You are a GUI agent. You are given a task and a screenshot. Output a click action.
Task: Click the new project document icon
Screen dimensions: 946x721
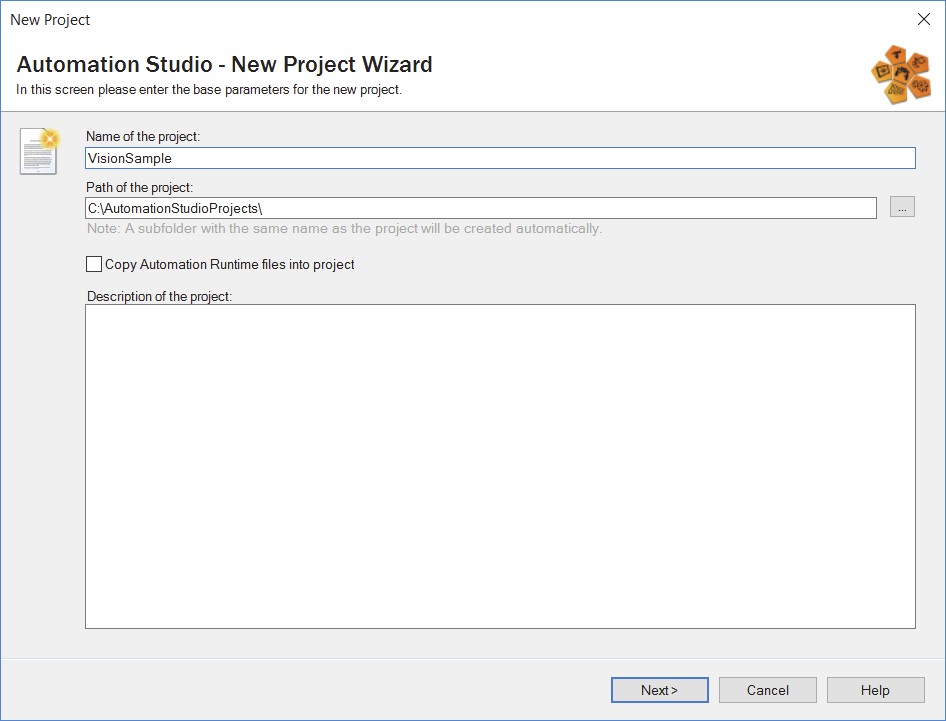pos(39,151)
